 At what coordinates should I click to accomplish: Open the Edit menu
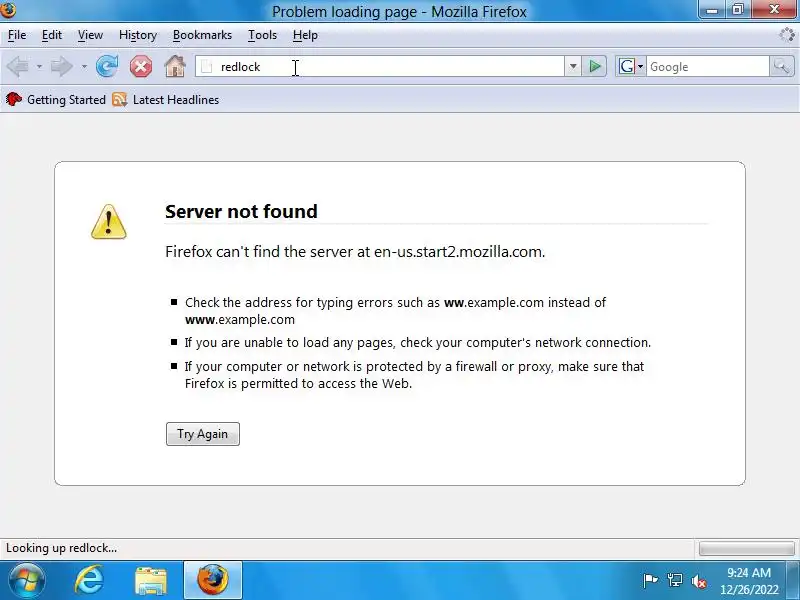(x=52, y=35)
